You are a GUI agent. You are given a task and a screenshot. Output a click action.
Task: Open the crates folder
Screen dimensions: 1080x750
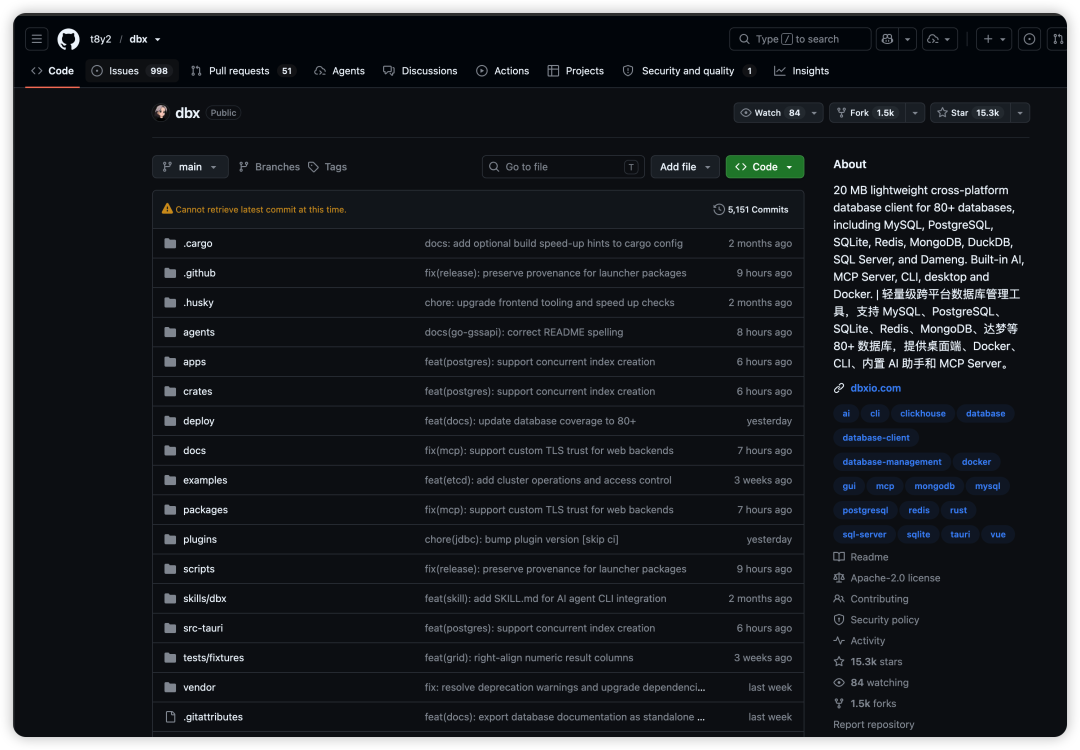pos(198,391)
